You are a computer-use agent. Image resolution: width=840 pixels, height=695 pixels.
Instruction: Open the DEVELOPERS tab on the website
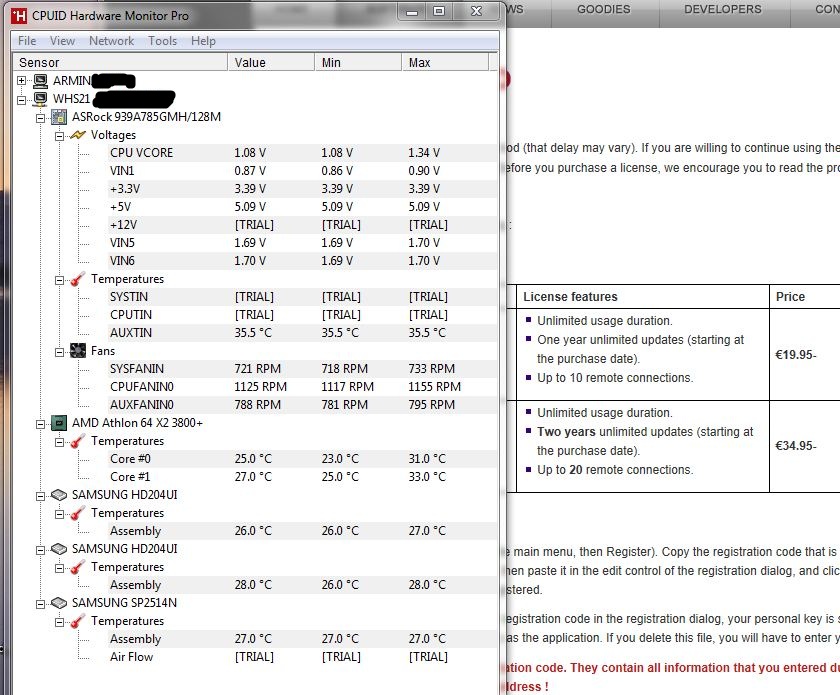(723, 10)
